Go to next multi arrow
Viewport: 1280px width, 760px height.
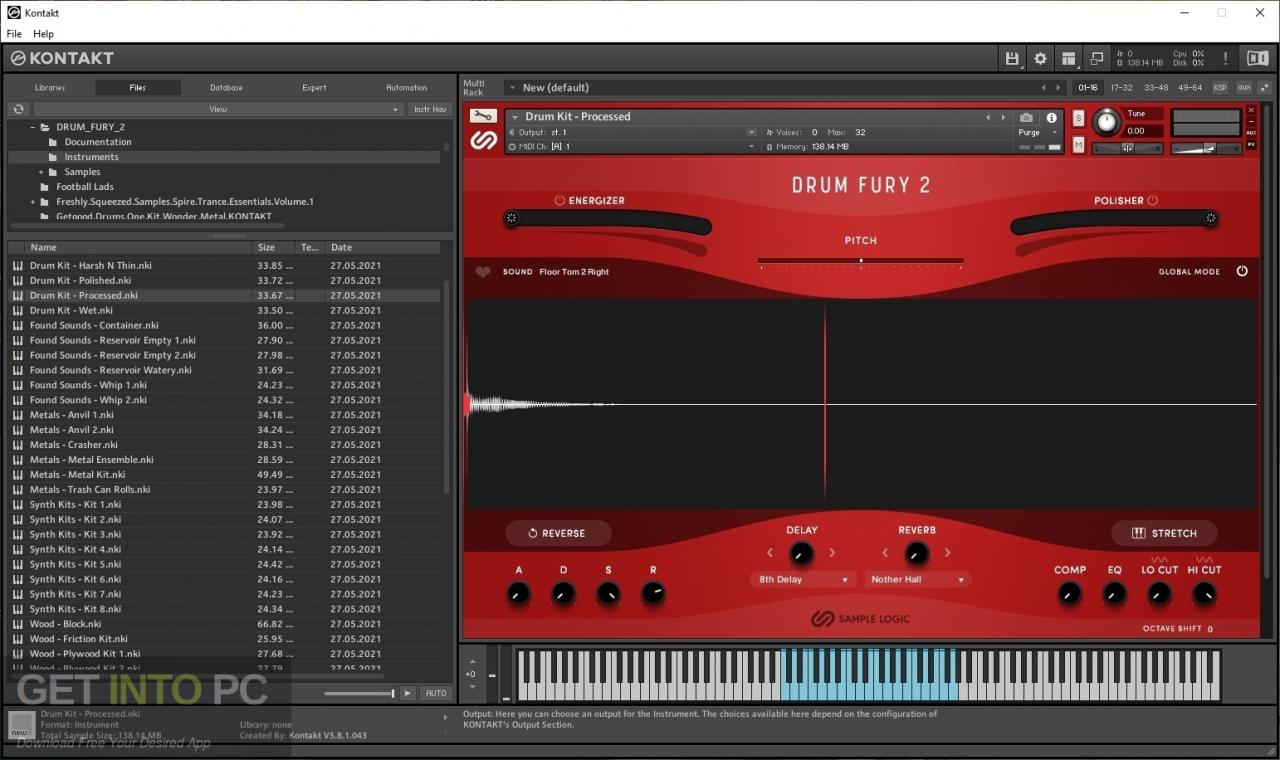pyautogui.click(x=1059, y=88)
